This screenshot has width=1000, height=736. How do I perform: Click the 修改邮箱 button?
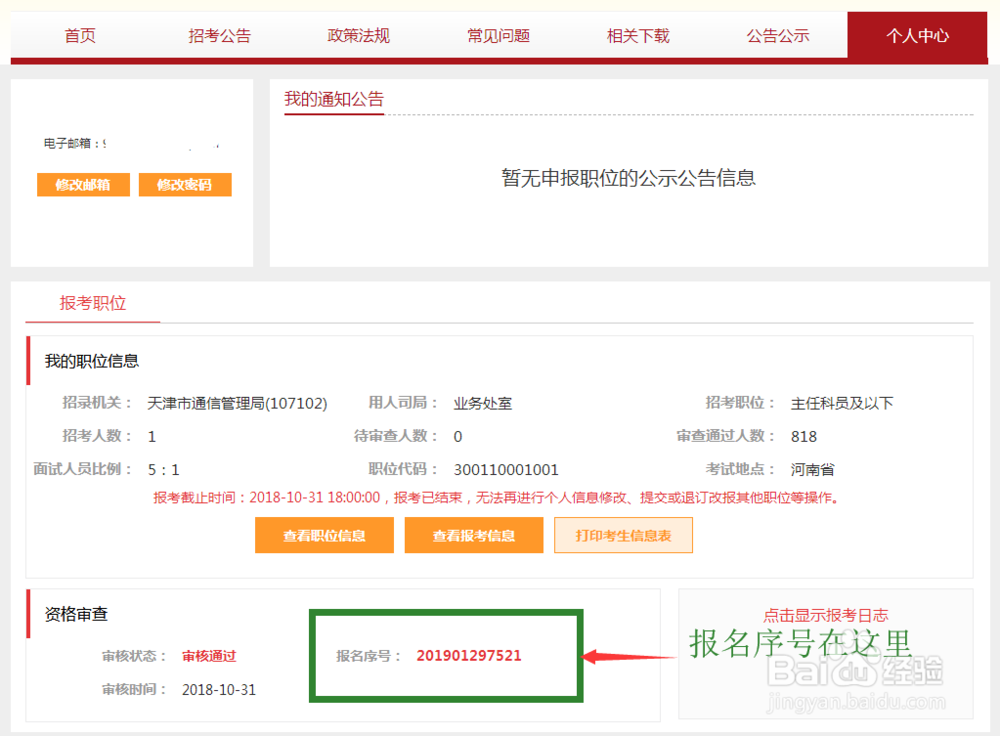pos(82,184)
